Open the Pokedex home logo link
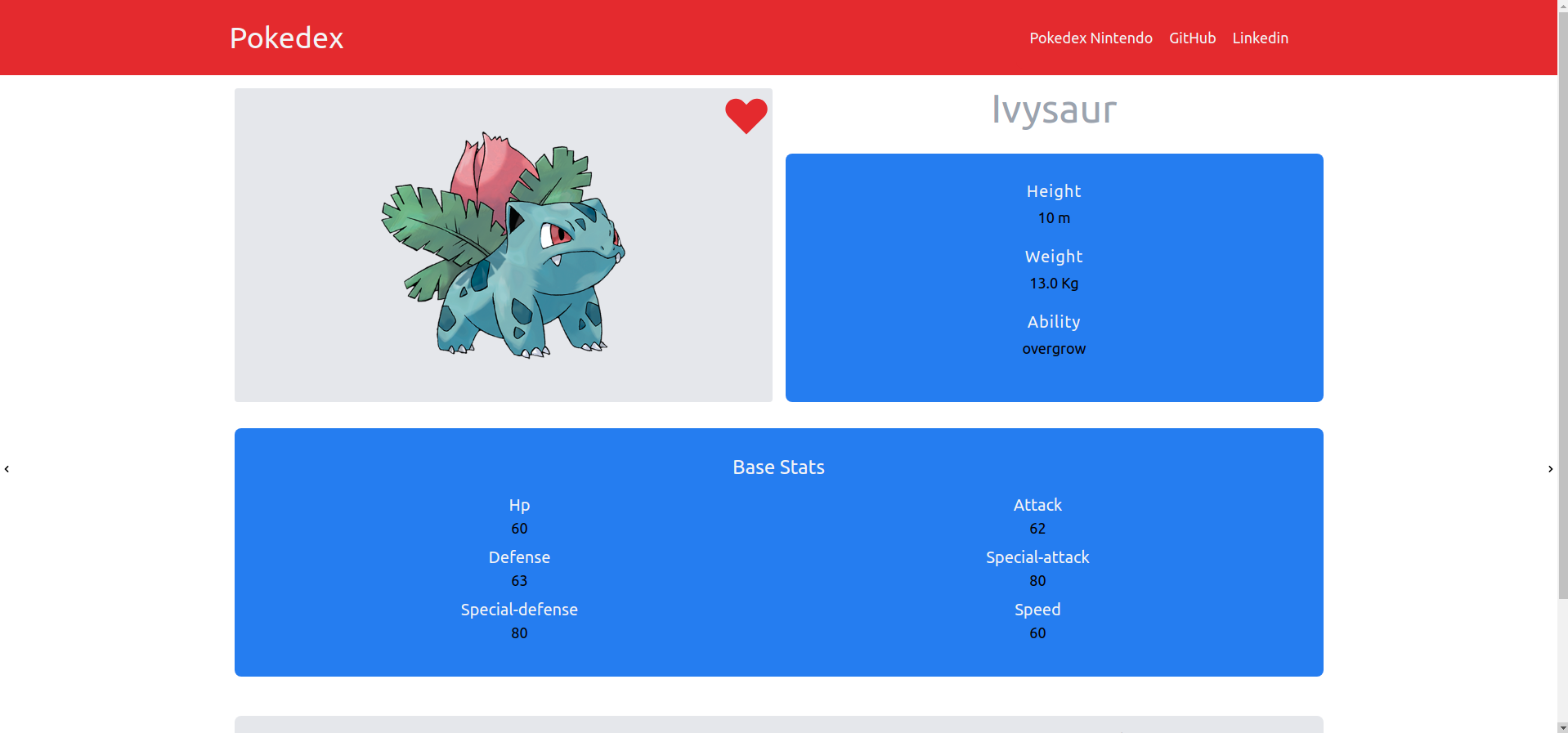Image resolution: width=1568 pixels, height=733 pixels. pyautogui.click(x=286, y=38)
